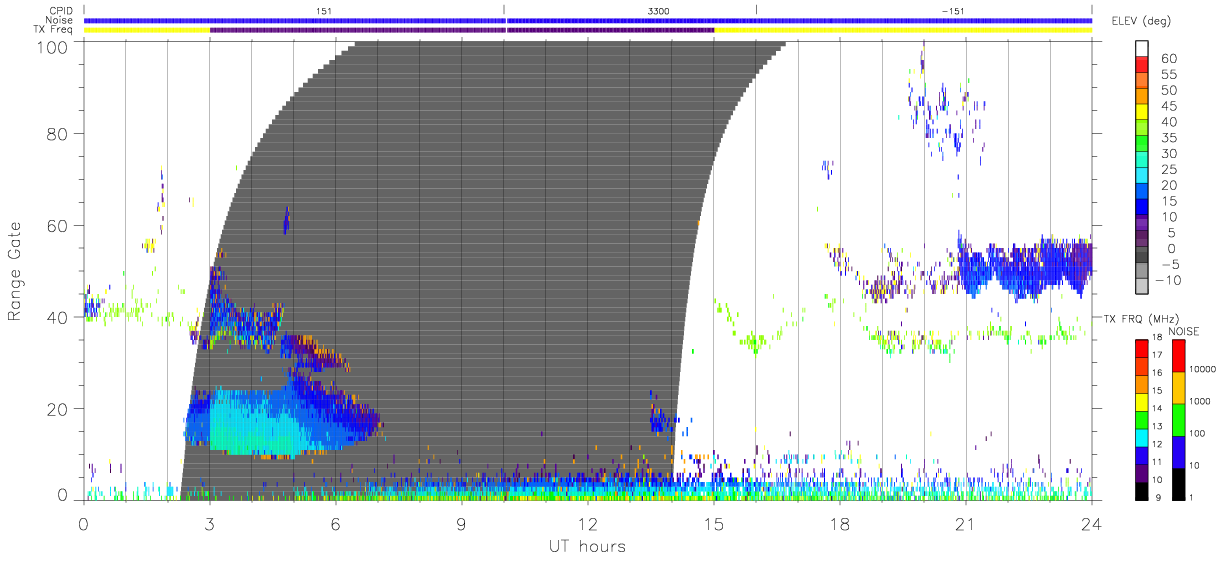1228x567 pixels.
Task: Pick the black bottom segment of NOISE colorbar
Action: tap(1177, 484)
